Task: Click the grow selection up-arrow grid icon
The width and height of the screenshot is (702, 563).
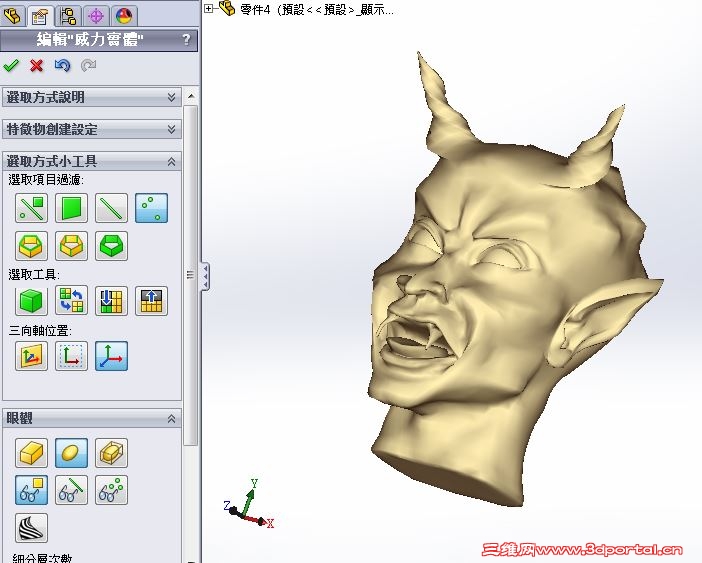Action: click(x=151, y=301)
